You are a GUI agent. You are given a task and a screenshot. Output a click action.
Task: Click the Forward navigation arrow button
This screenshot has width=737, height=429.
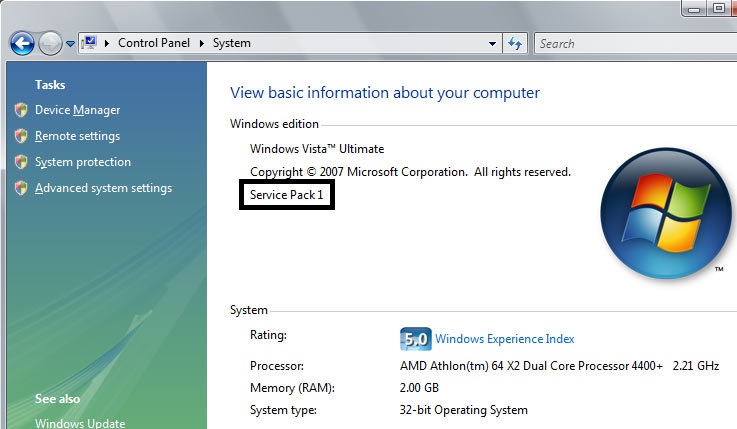50,44
